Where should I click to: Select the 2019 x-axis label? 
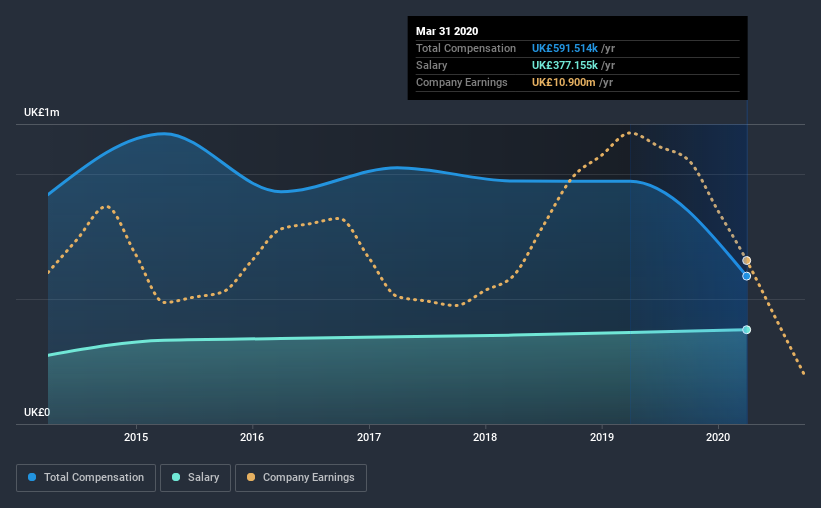coord(602,437)
